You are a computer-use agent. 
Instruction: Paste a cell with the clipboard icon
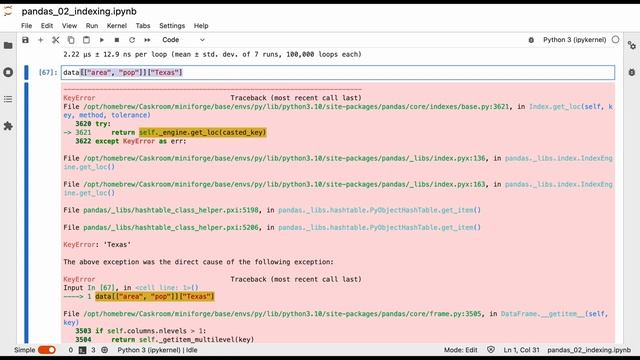(x=86, y=40)
